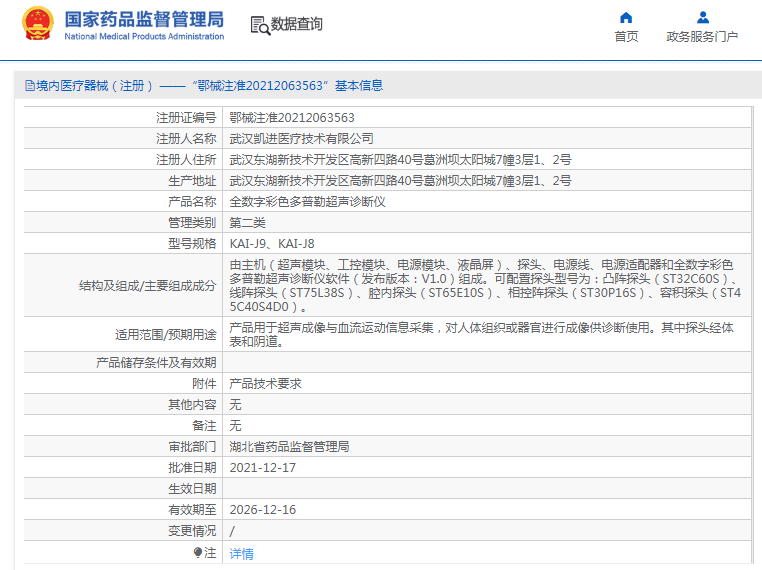Select registration number 鄂械注准20212063563 cell
The image size is (762, 570).
click(x=292, y=117)
